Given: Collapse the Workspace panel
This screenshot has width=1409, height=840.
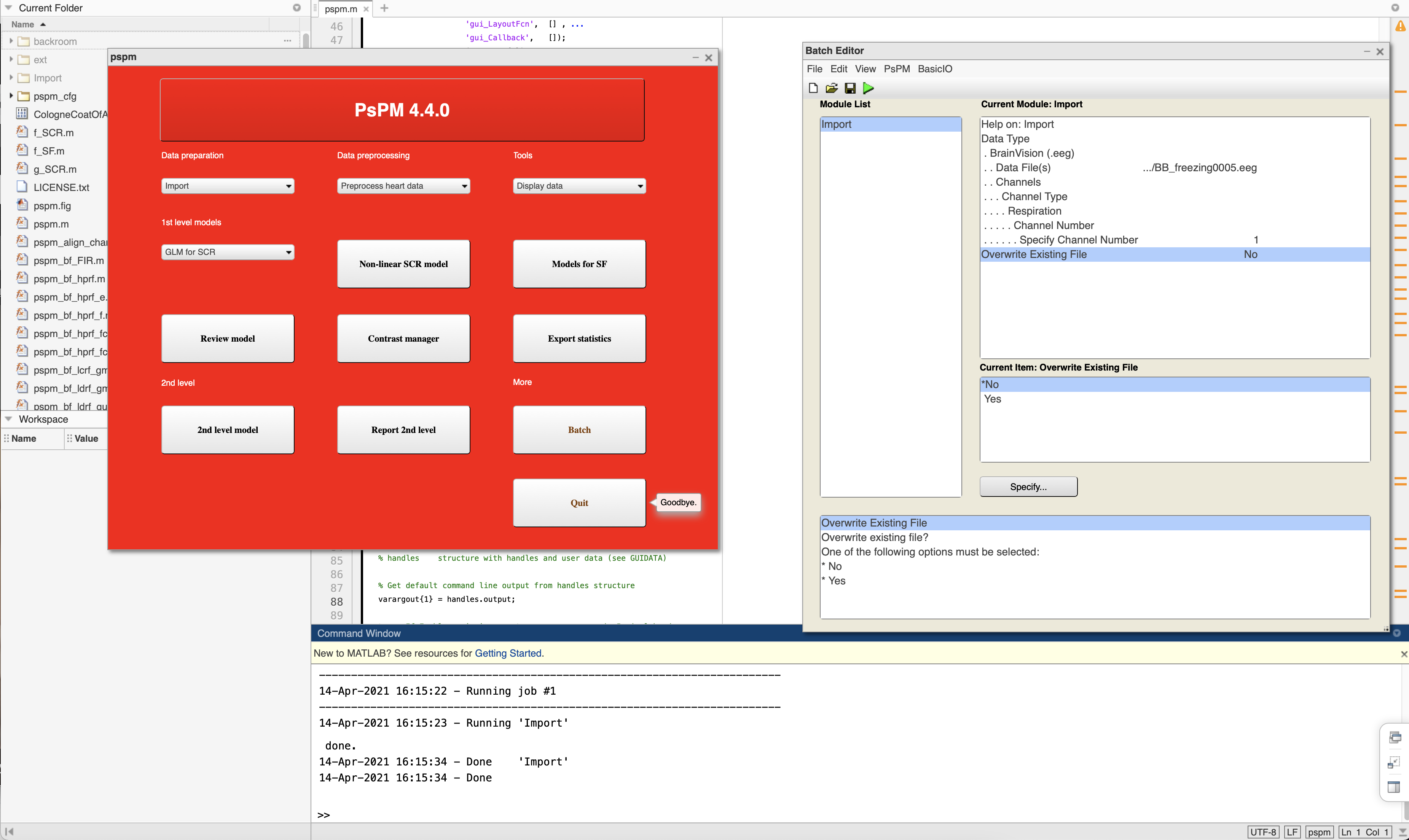Looking at the screenshot, I should pos(8,419).
